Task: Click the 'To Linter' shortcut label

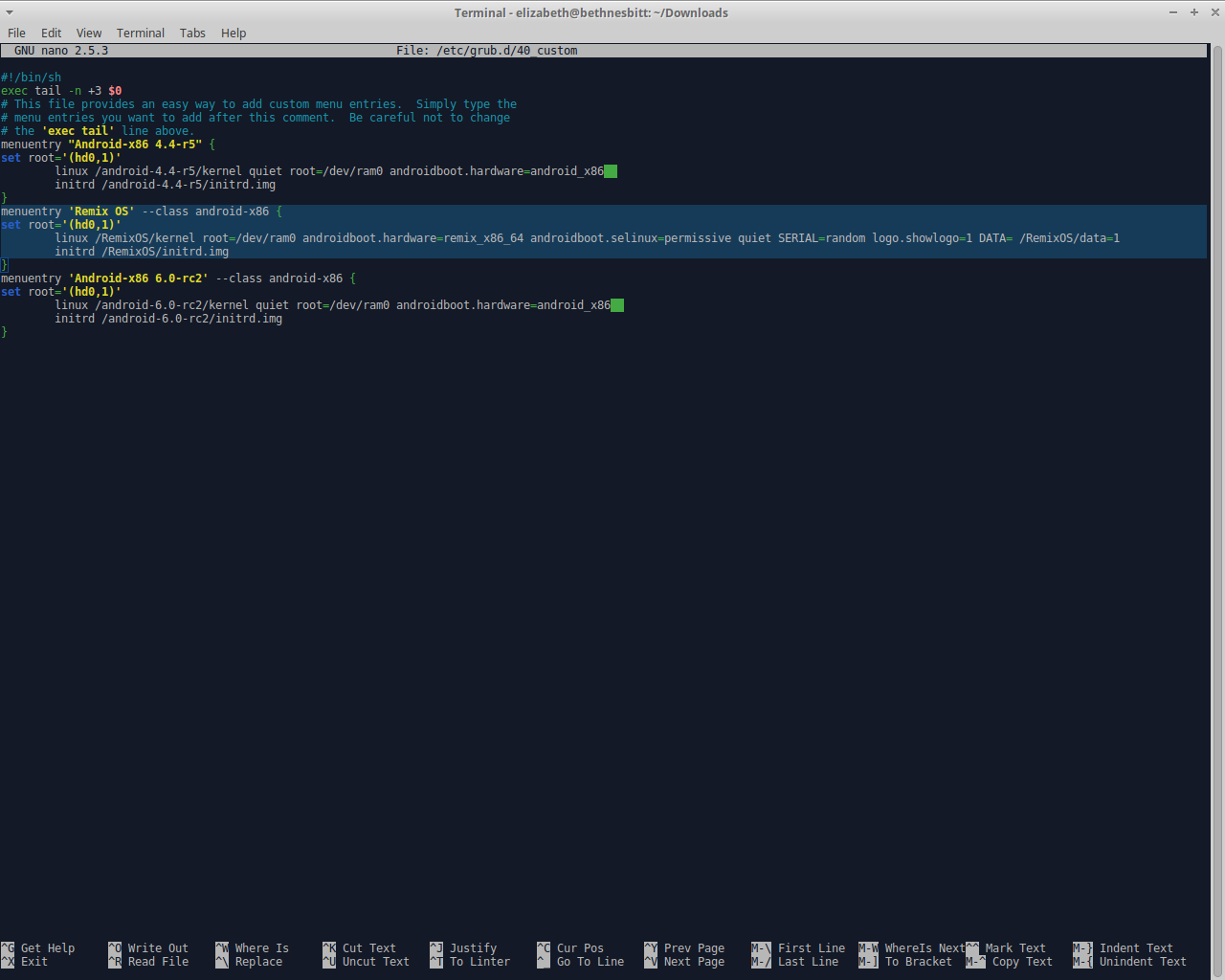Action: 479,962
